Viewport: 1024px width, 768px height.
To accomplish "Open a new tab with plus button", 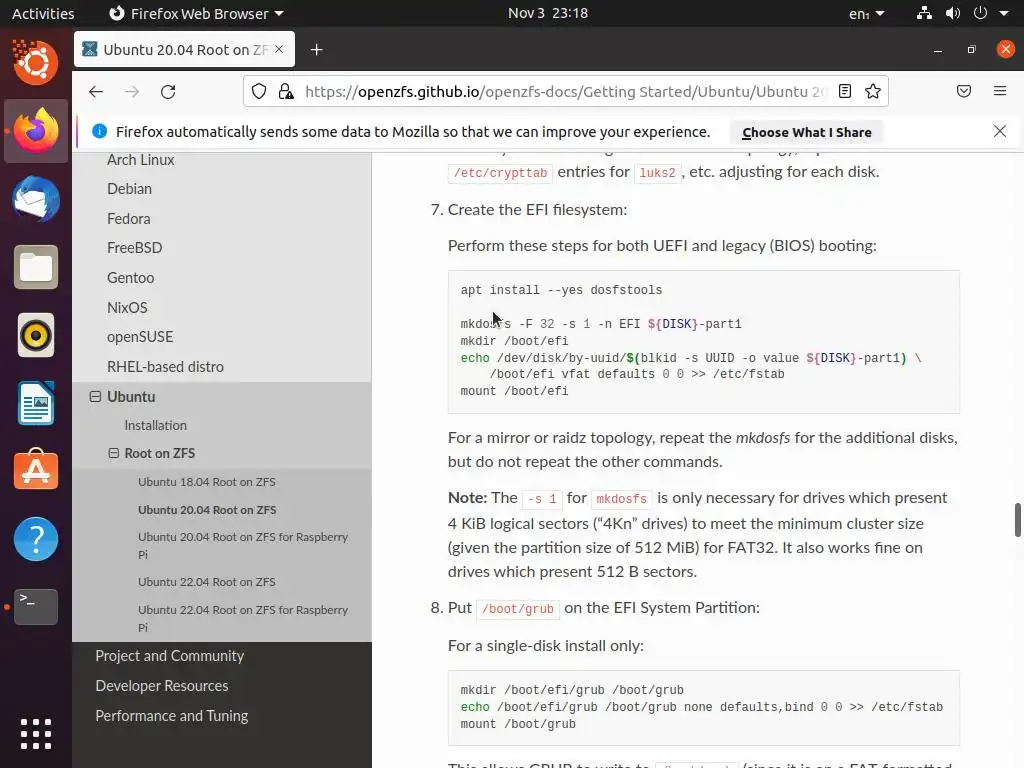I will [317, 50].
